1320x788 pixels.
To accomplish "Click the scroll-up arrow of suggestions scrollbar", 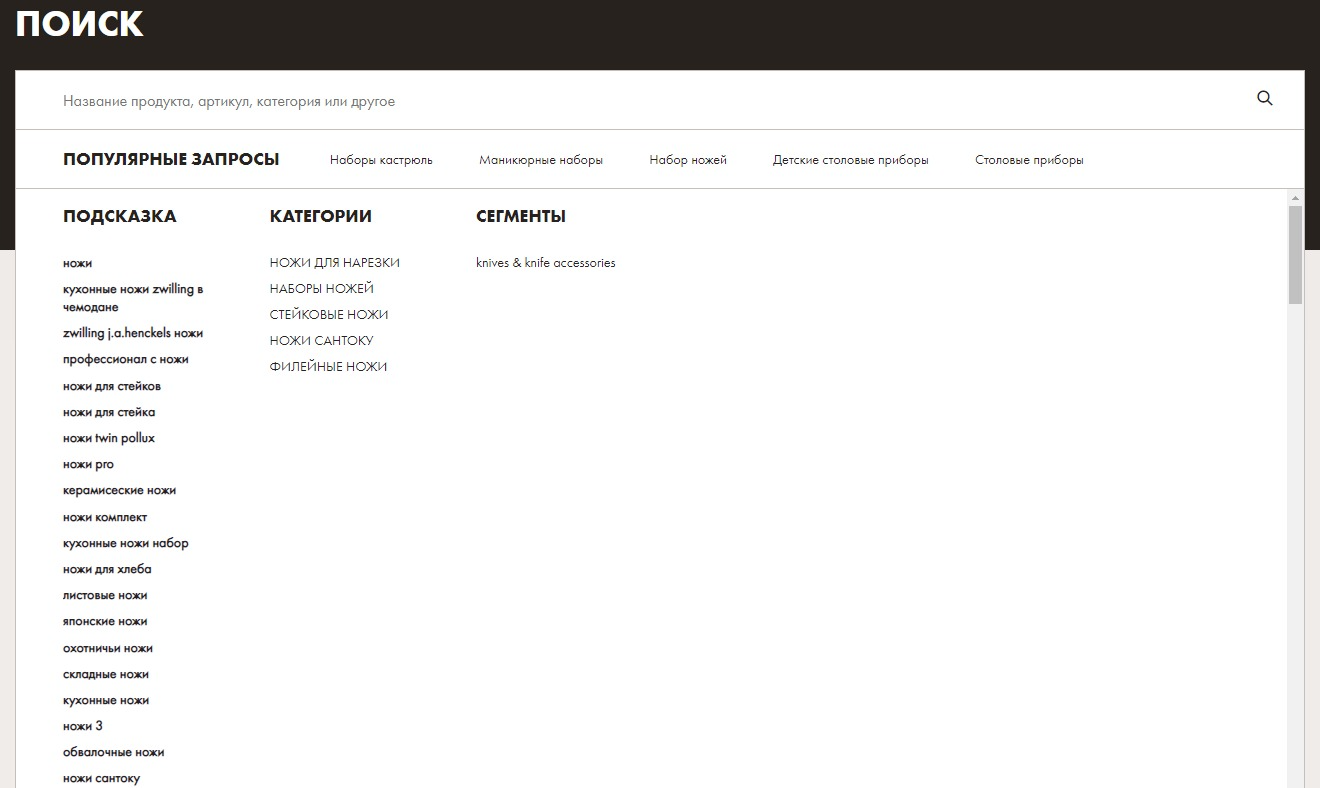I will 1295,197.
